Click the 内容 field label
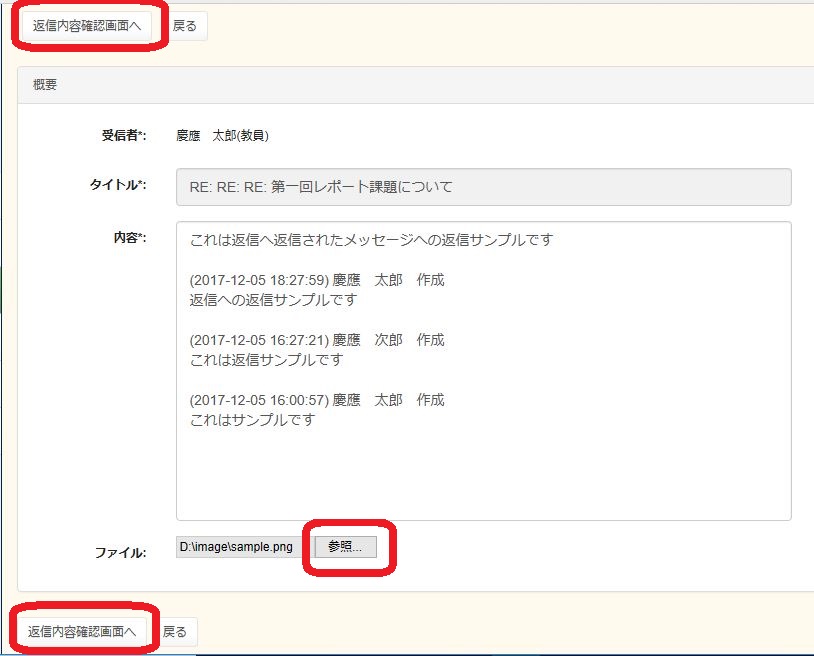 (x=129, y=238)
